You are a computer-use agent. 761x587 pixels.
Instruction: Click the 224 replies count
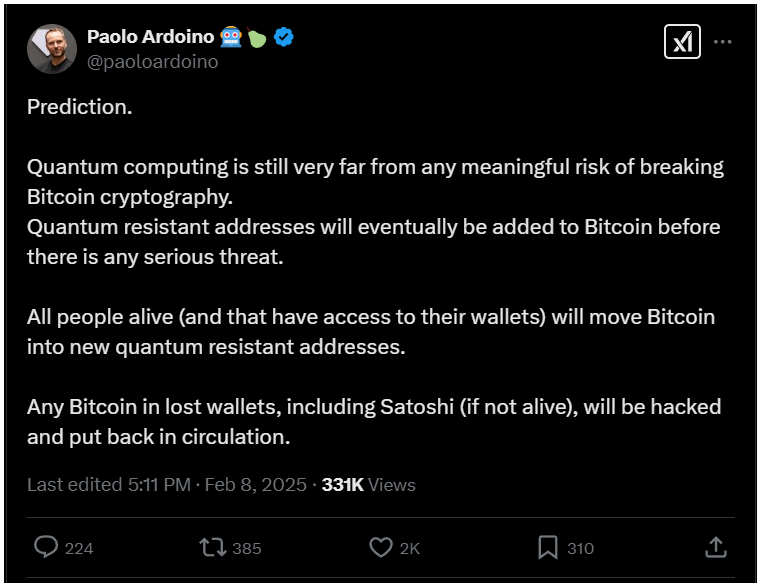point(80,548)
